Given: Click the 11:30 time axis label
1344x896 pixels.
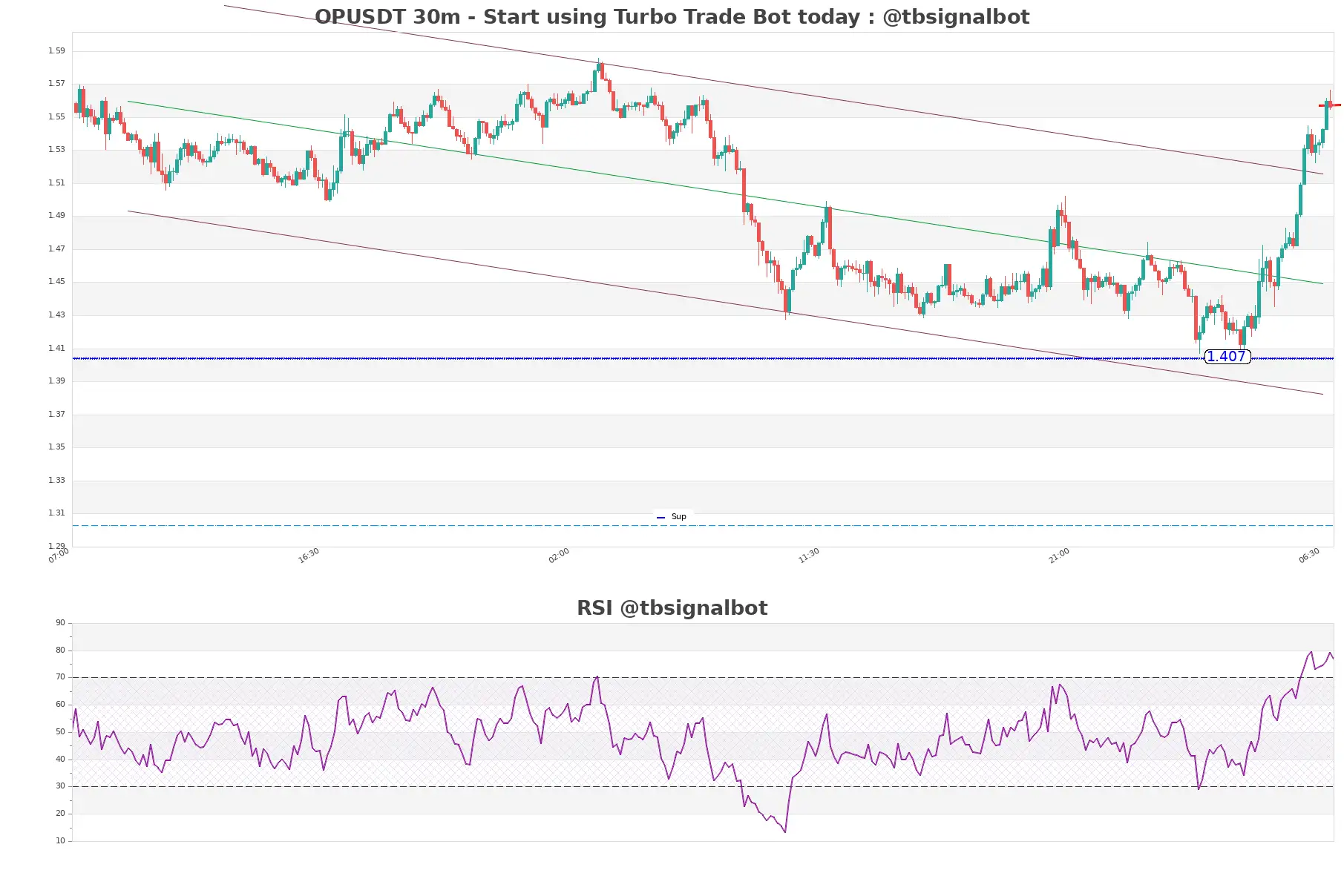Looking at the screenshot, I should click(809, 556).
